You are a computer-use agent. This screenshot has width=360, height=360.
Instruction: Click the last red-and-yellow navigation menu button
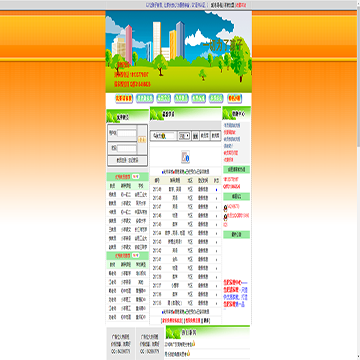click(234, 98)
